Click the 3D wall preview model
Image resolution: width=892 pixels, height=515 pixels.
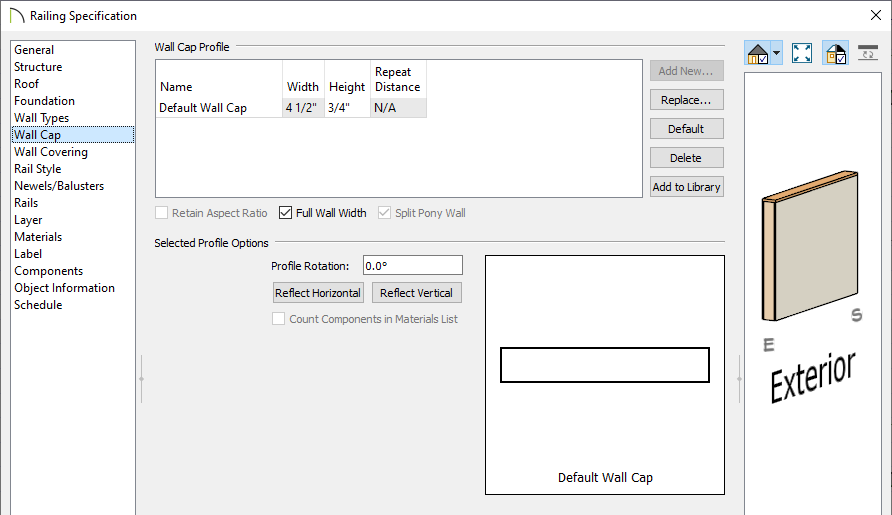[x=810, y=246]
